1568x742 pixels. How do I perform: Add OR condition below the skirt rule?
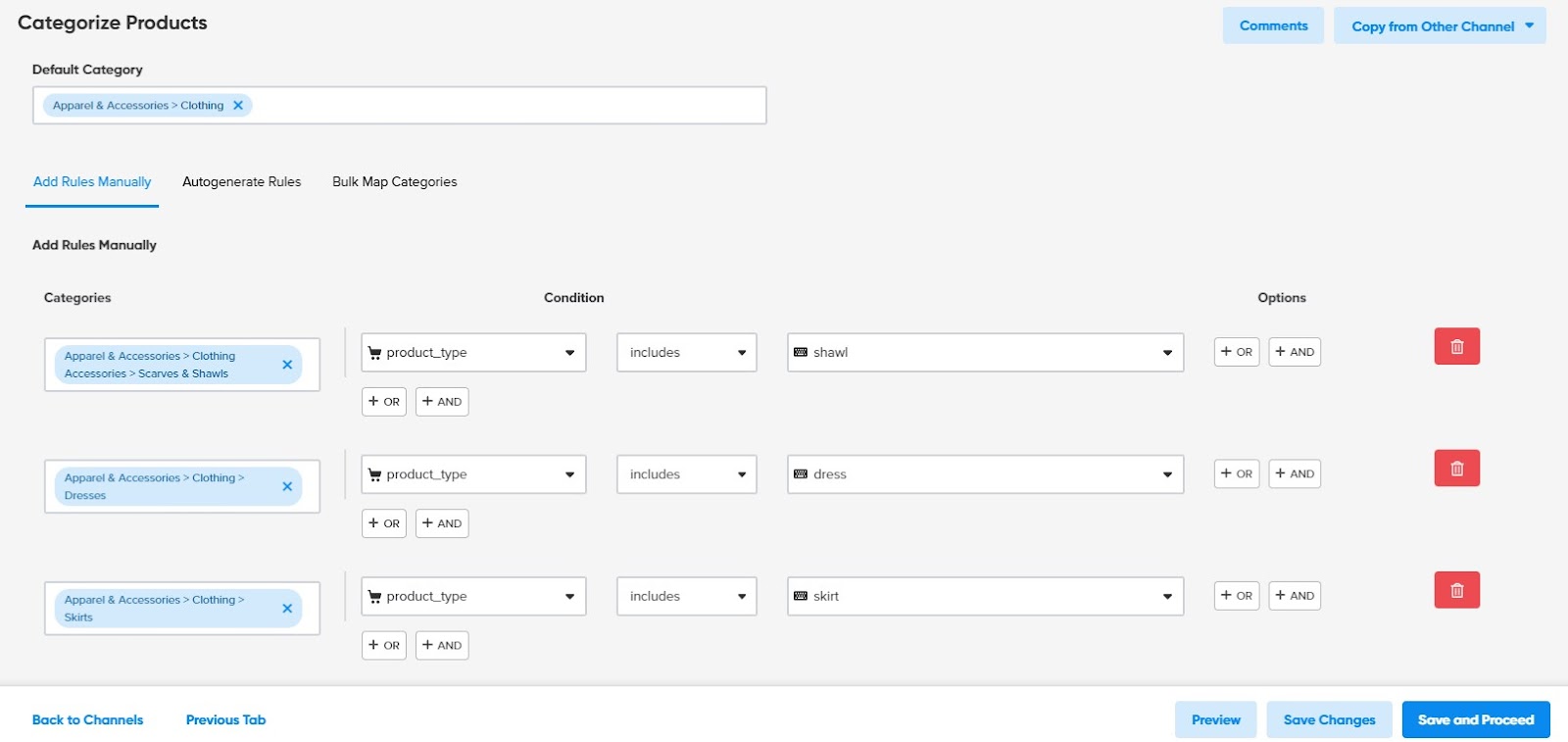(x=384, y=645)
